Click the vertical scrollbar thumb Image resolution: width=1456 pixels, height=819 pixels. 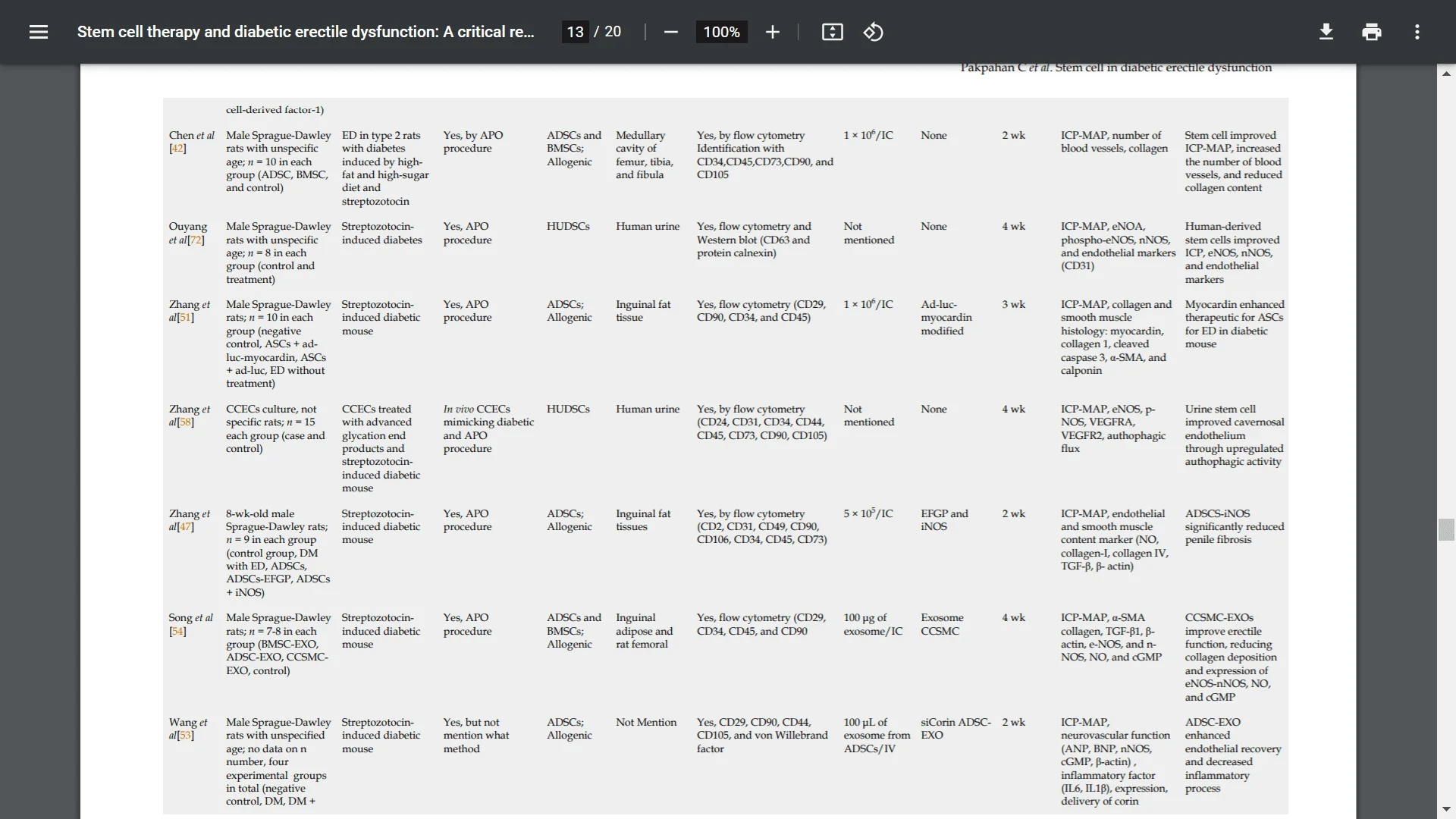click(x=1446, y=529)
